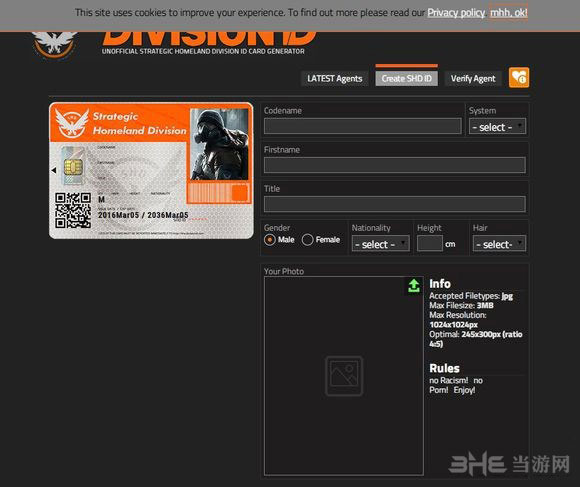
Task: Click the agent portrait on the ID card
Action: [x=219, y=144]
